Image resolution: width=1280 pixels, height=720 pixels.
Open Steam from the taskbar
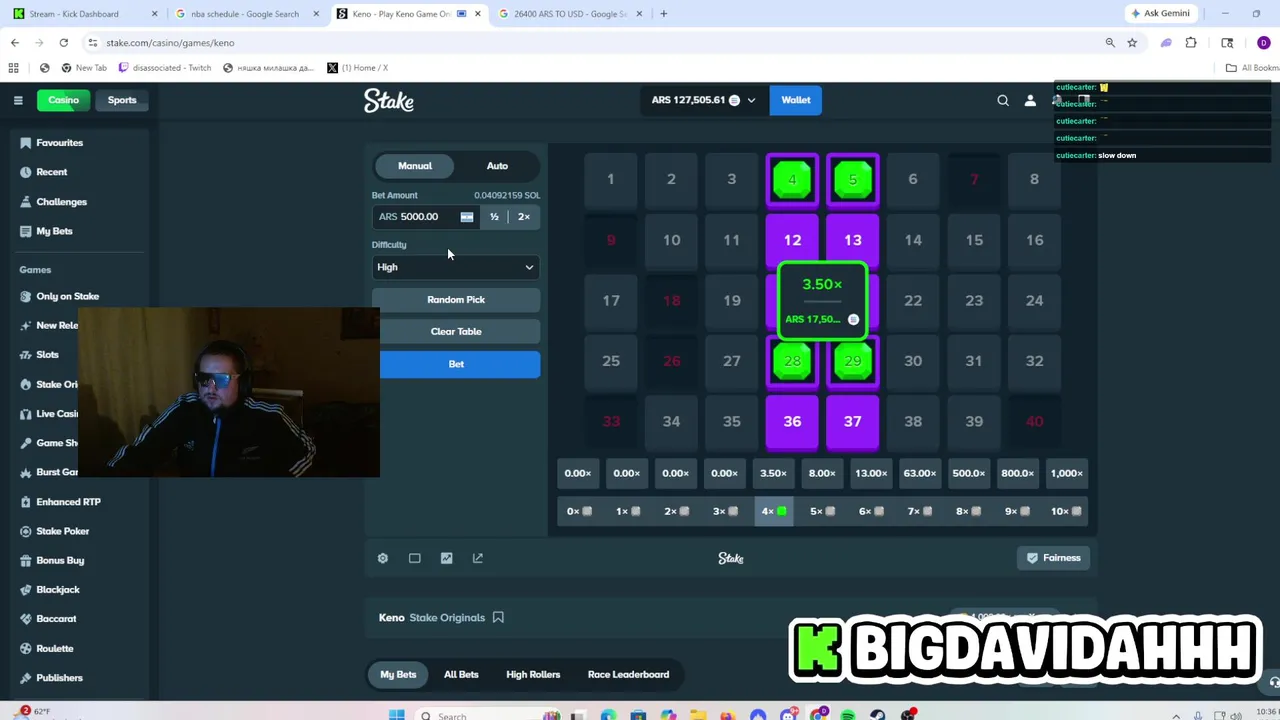pyautogui.click(x=878, y=715)
